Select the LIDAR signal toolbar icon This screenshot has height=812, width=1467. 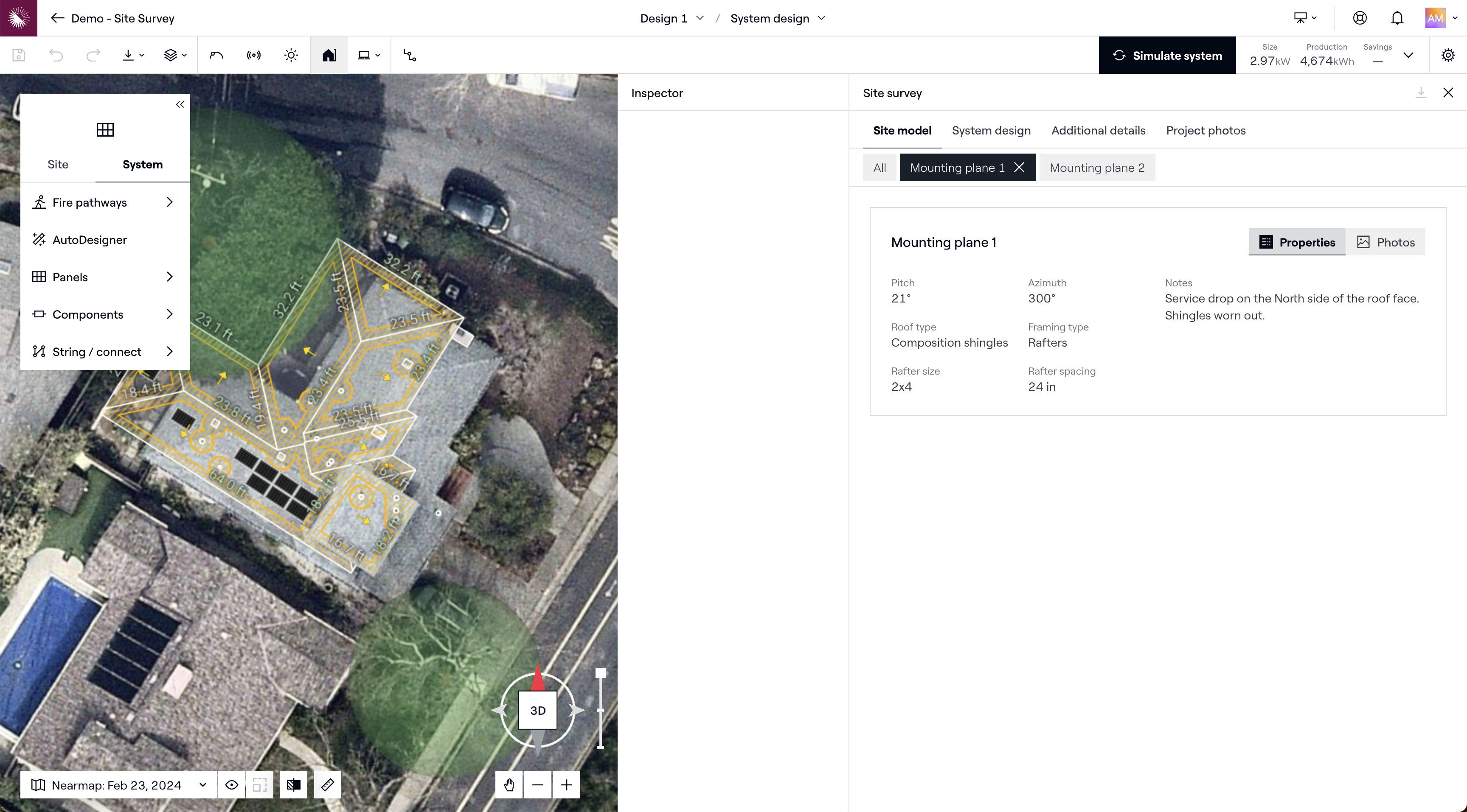253,55
